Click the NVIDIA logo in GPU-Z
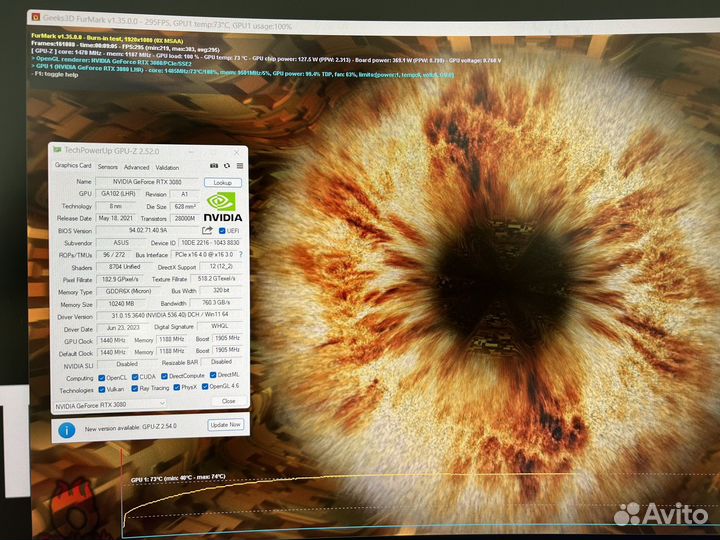The height and width of the screenshot is (540, 720). [x=223, y=207]
